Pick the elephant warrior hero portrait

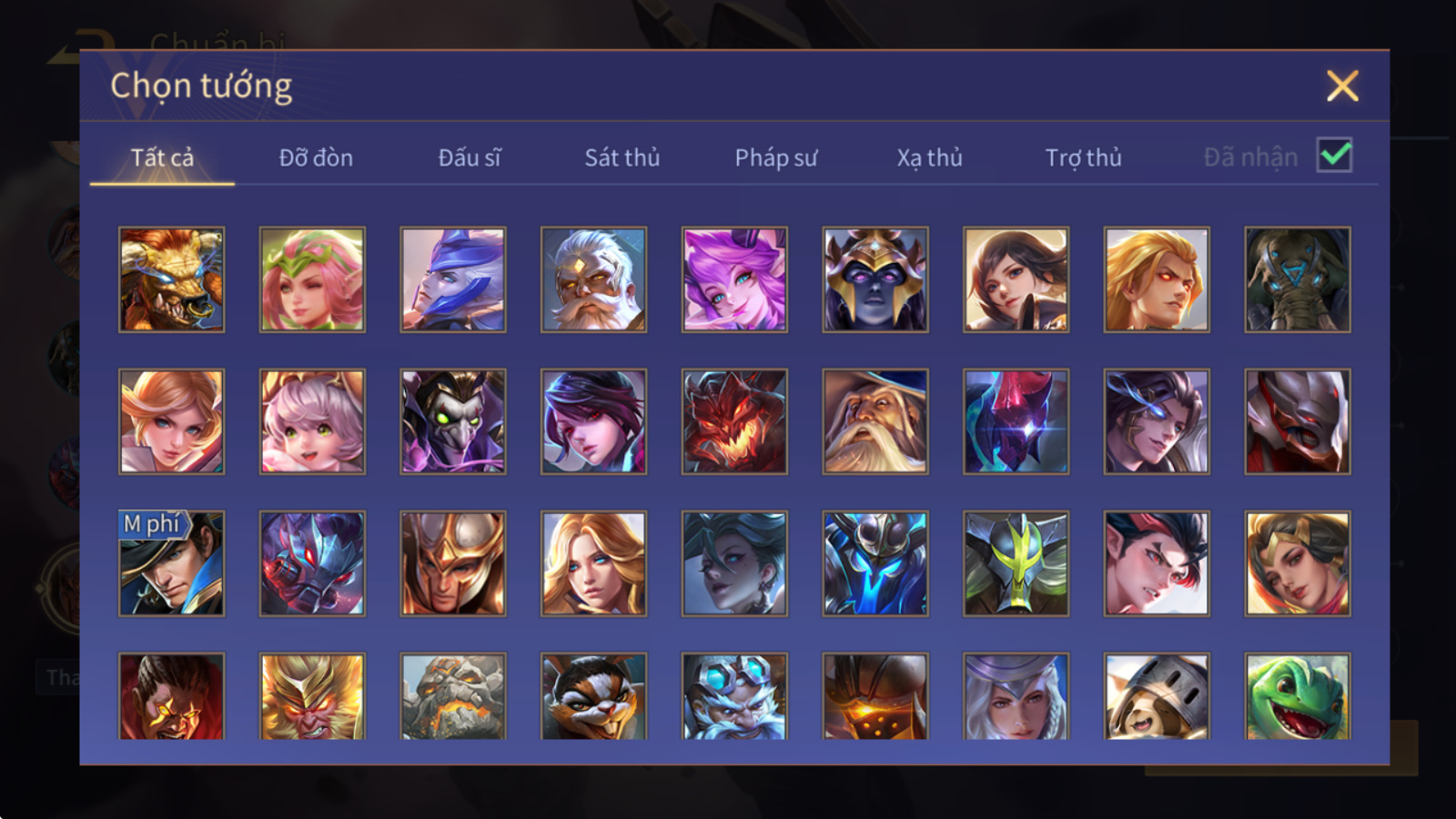1298,279
